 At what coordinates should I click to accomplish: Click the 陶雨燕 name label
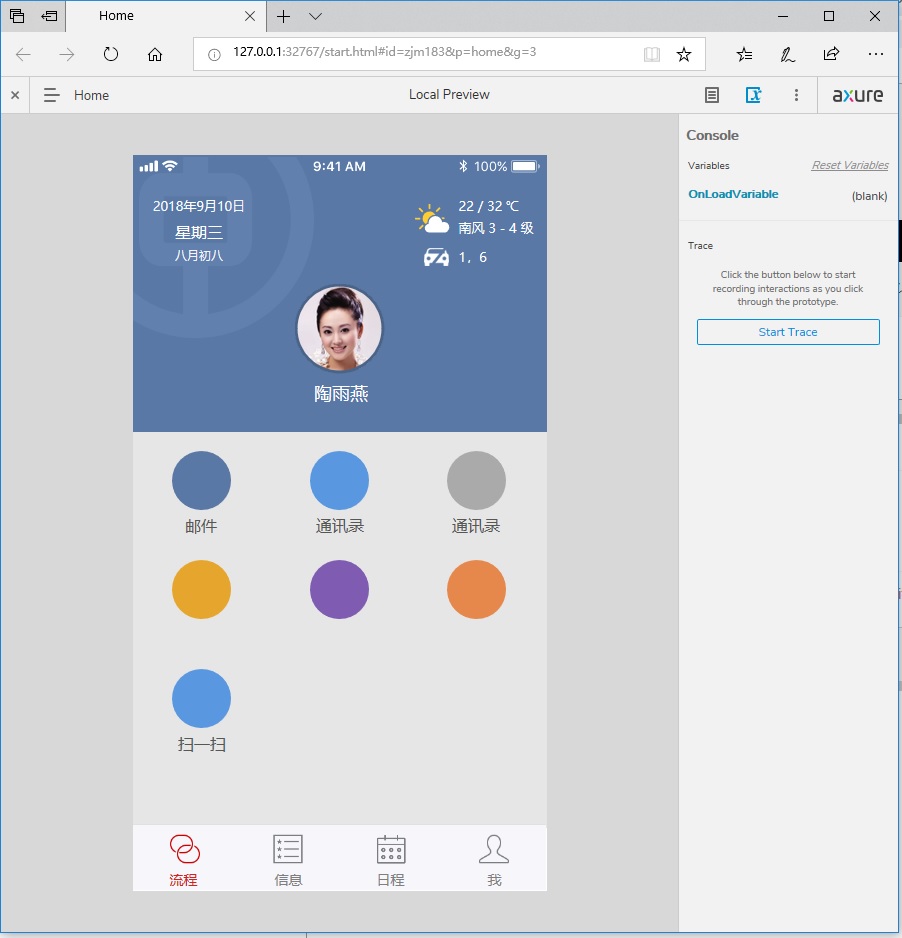pos(341,393)
